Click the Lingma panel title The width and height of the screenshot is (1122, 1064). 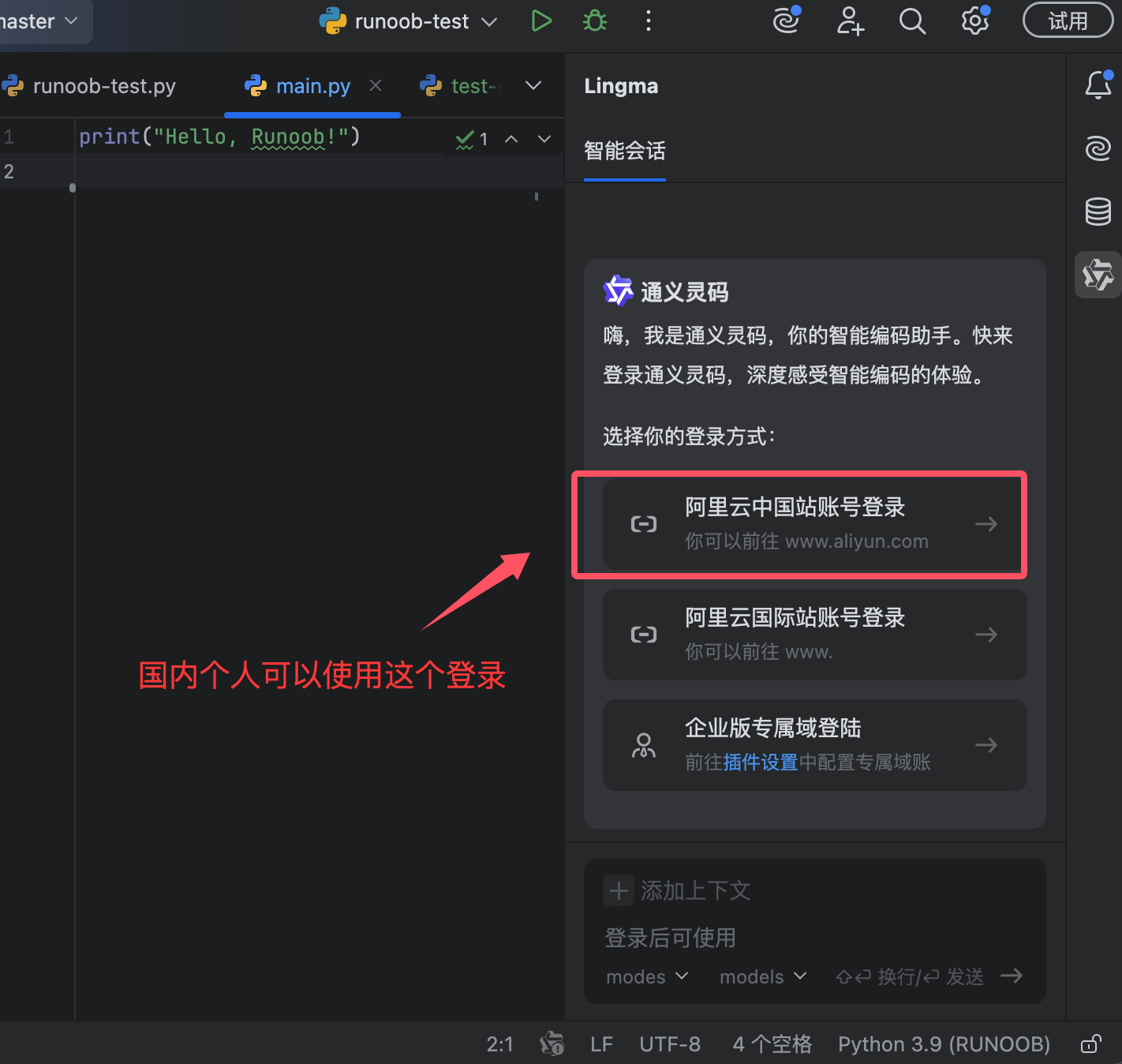click(x=621, y=86)
